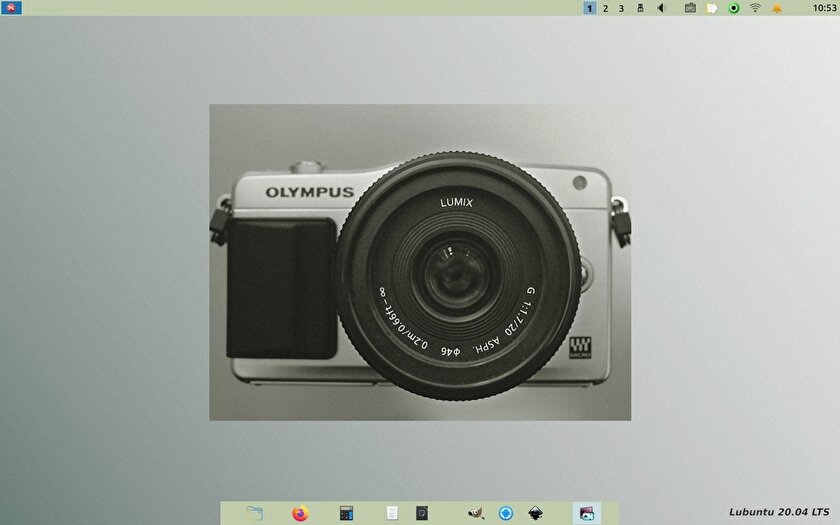Open the Wi-Fi network menu
Viewport: 840px width, 525px height.
pos(755,8)
